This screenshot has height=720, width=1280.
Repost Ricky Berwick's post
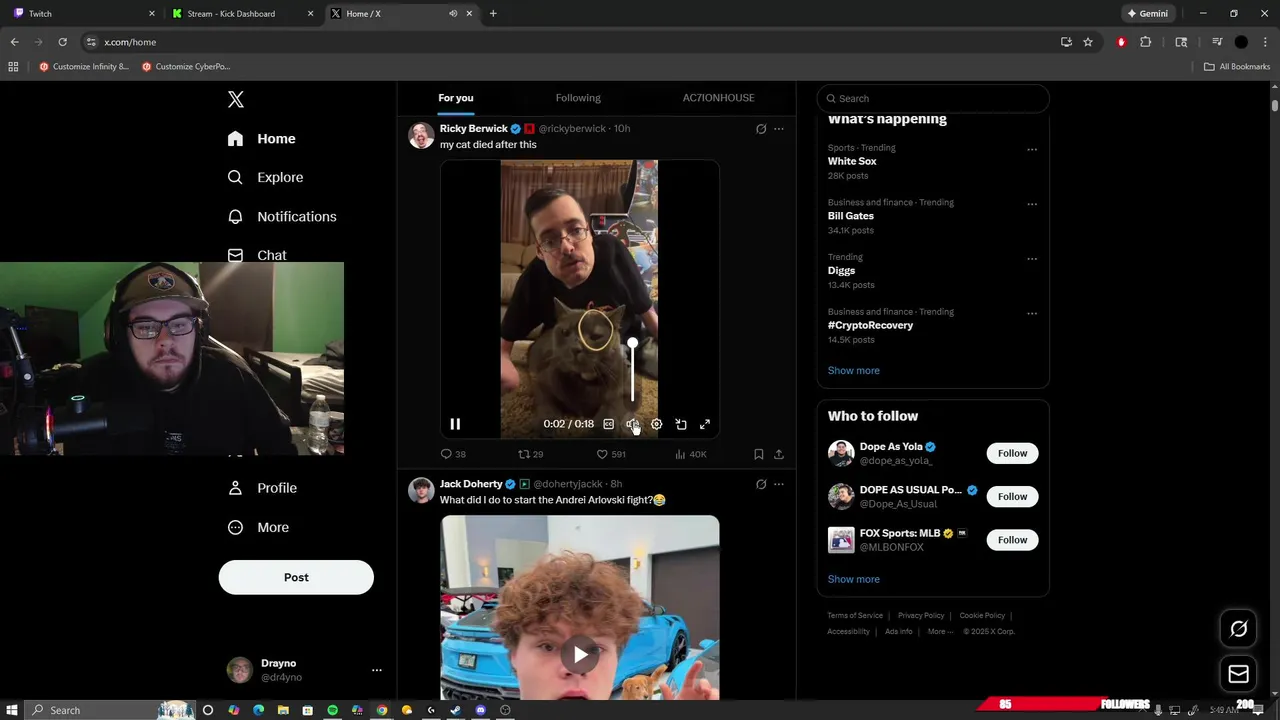(x=530, y=454)
